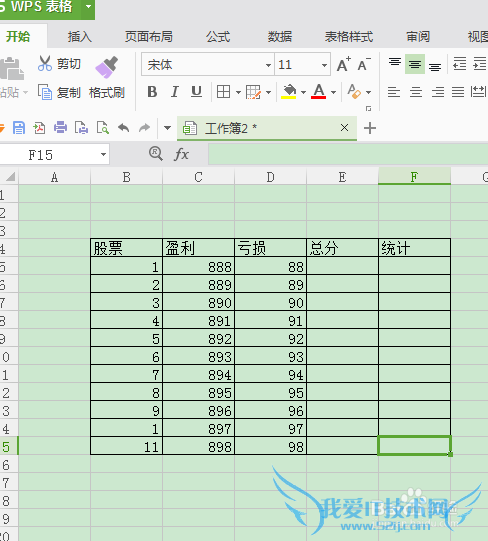Screen dimensions: 488x541
Task: Click the Redo arrow
Action: (x=145, y=128)
